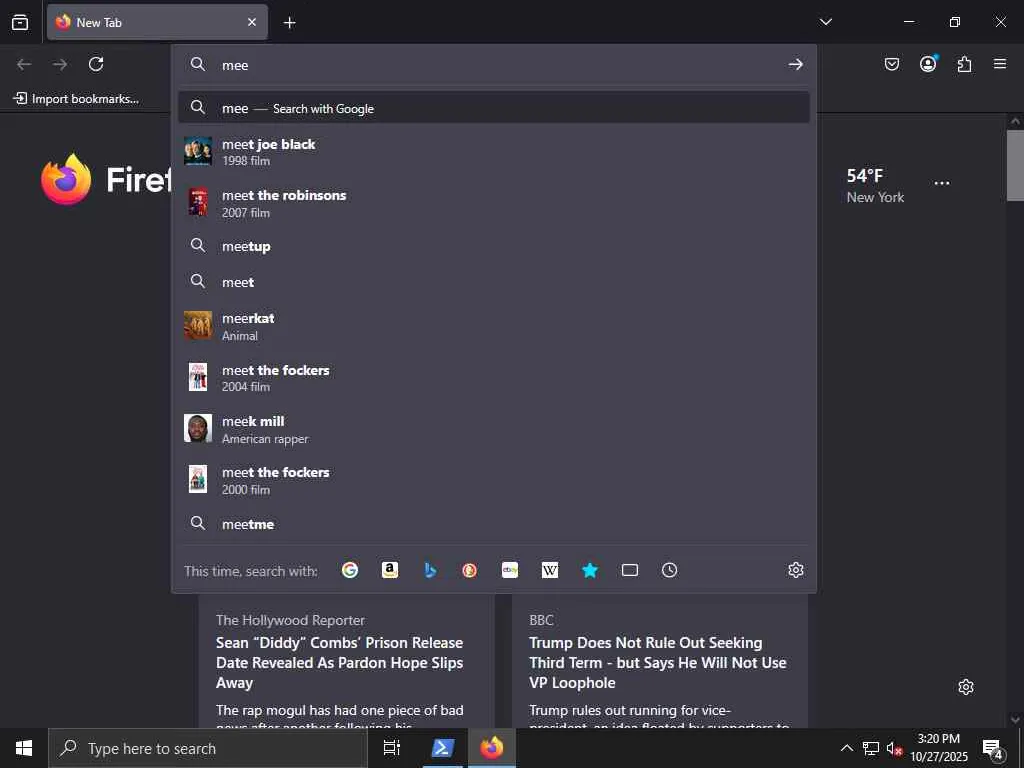Open the Extensions panel

[964, 64]
